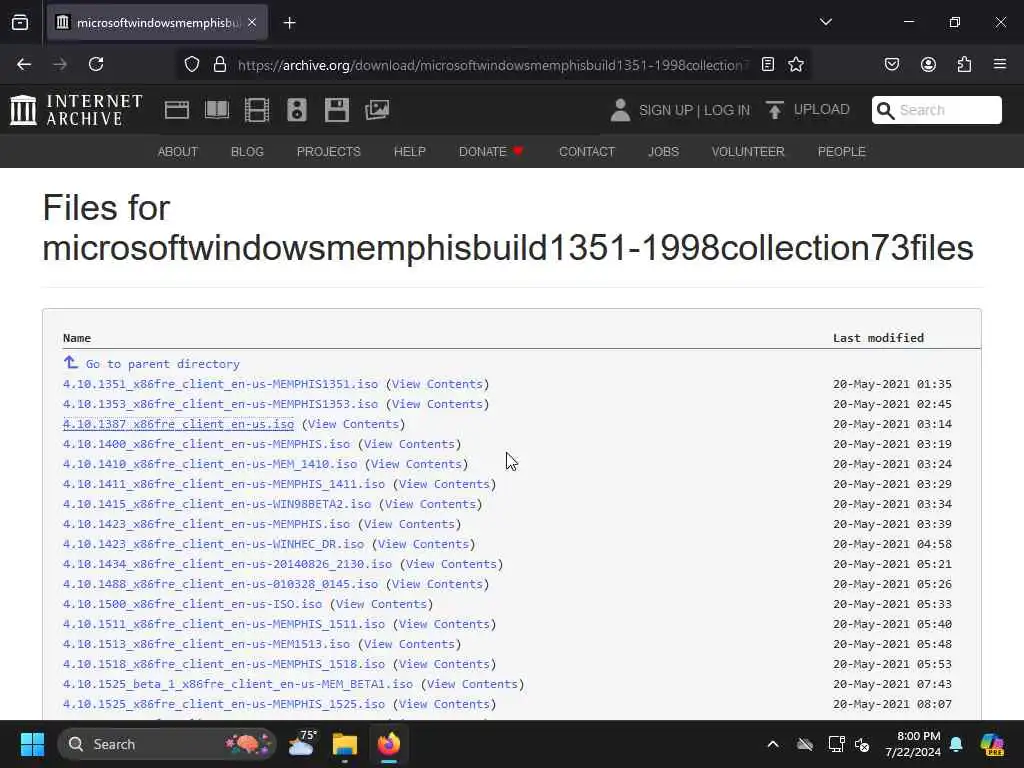The width and height of the screenshot is (1024, 768).
Task: Open the Copilot preview icon
Action: [x=992, y=744]
